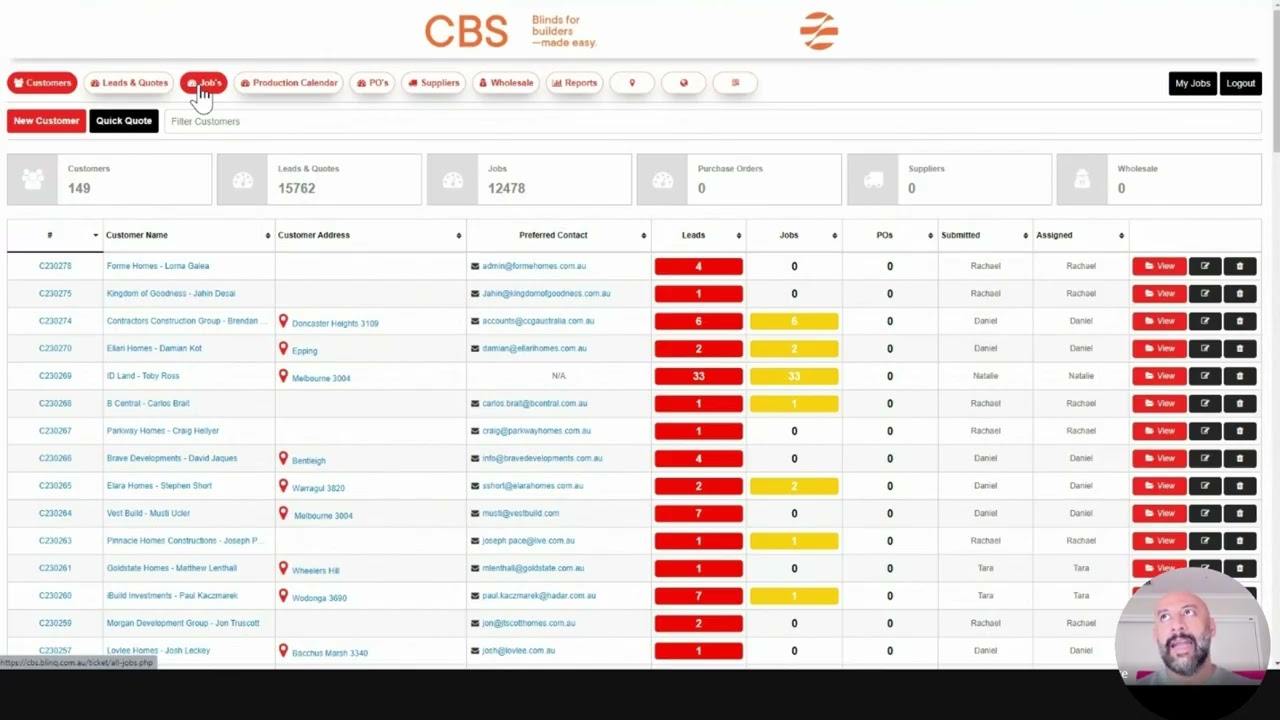Image resolution: width=1280 pixels, height=720 pixels.
Task: Sort by the # column arrow
Action: click(x=96, y=235)
